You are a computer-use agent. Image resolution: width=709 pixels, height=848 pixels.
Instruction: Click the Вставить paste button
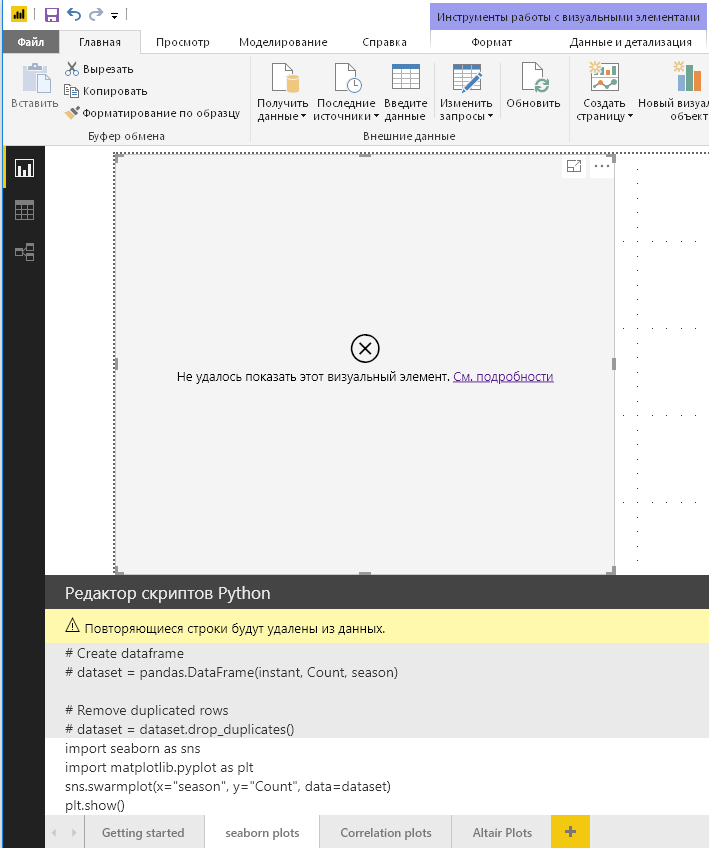pyautogui.click(x=35, y=85)
